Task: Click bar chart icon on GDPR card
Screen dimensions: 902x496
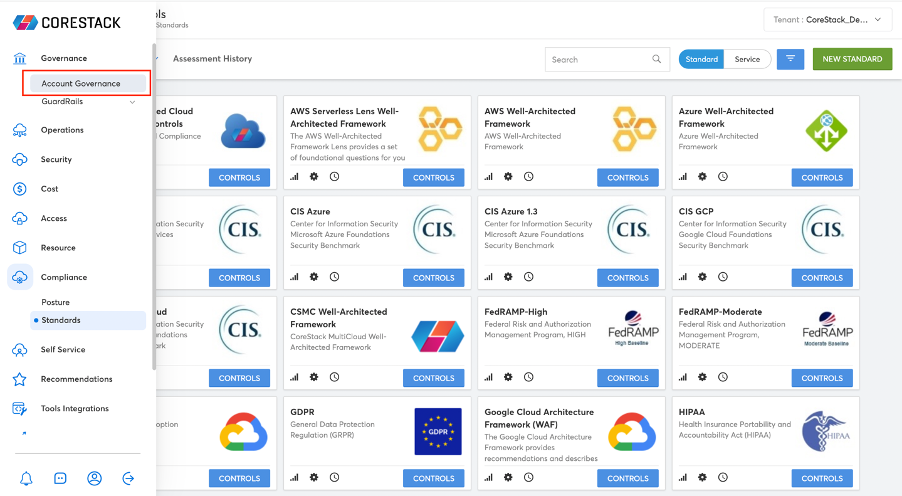Action: [295, 478]
